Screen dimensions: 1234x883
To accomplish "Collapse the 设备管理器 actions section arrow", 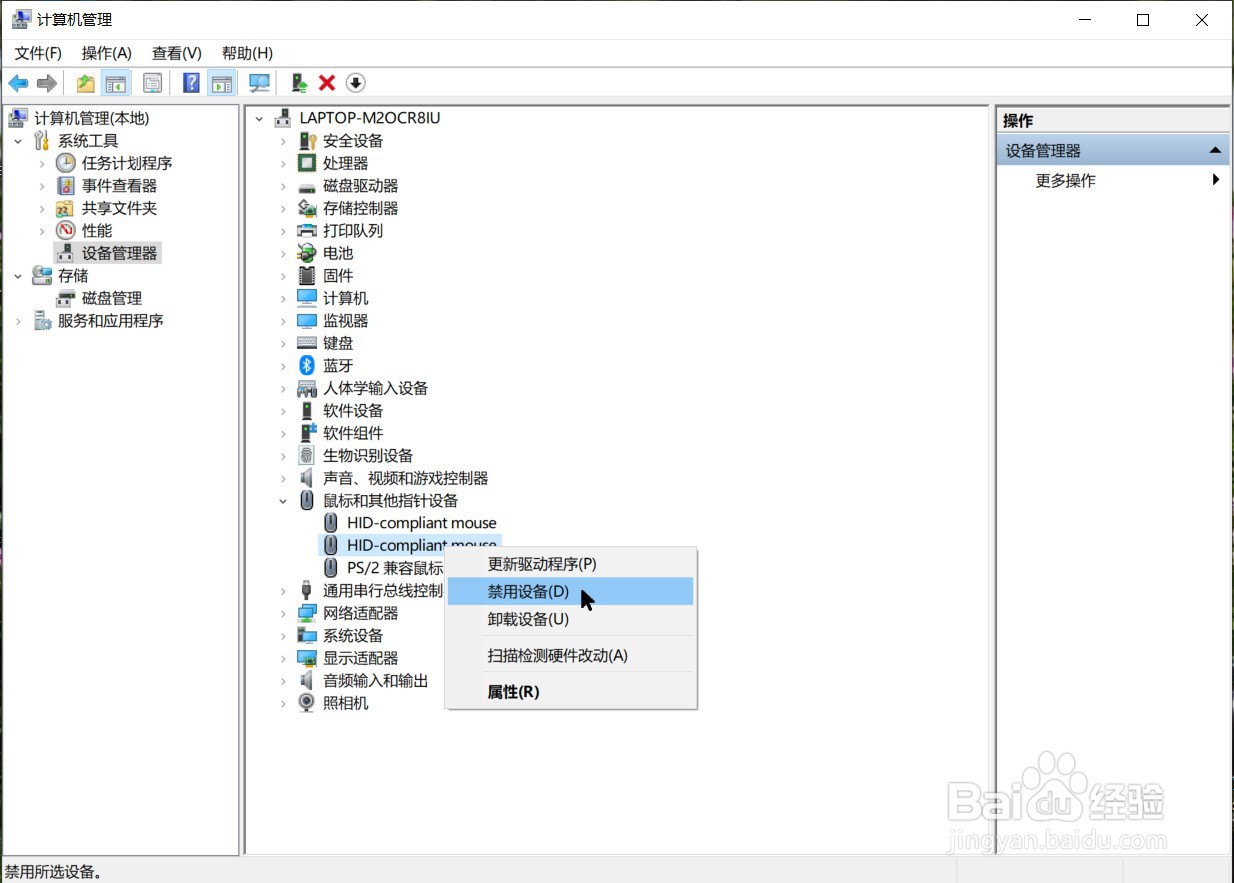I will tap(1215, 151).
